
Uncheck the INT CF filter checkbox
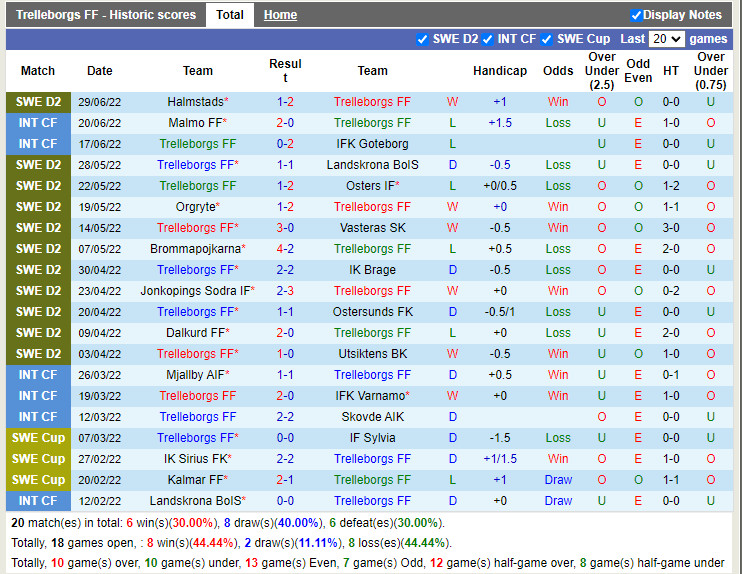[487, 39]
